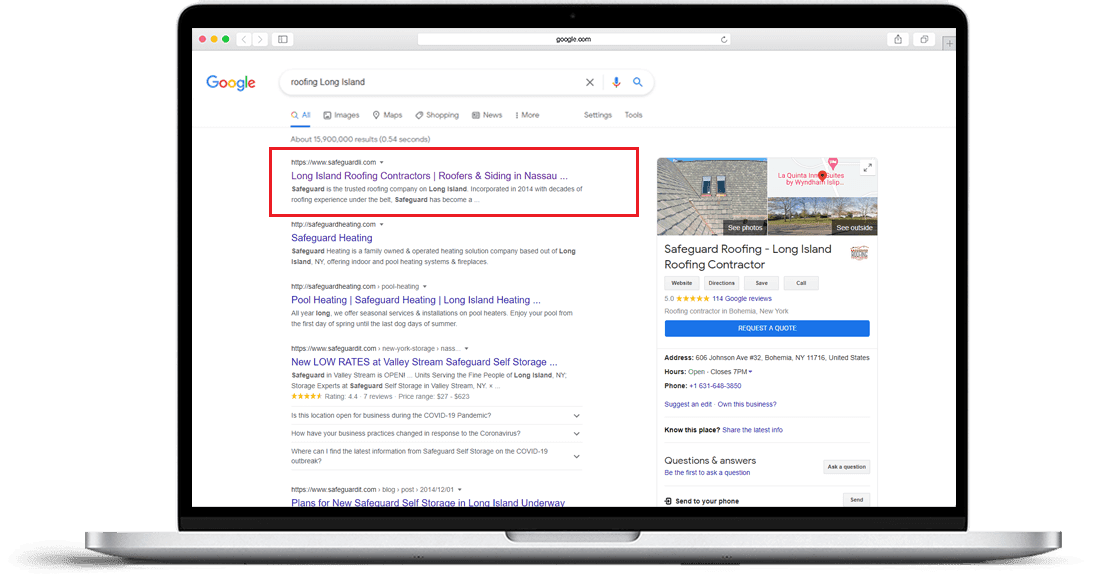Open the Safeguard Heating result
Image resolution: width=1103 pixels, height=578 pixels.
pyautogui.click(x=331, y=238)
